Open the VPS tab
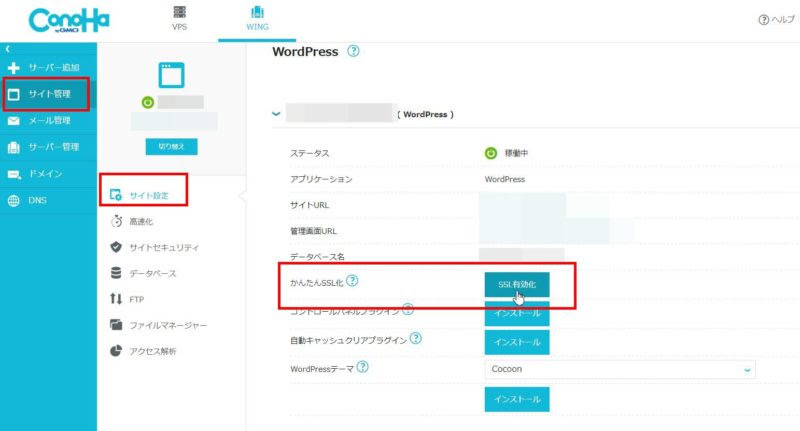The width and height of the screenshot is (800, 431). point(179,19)
